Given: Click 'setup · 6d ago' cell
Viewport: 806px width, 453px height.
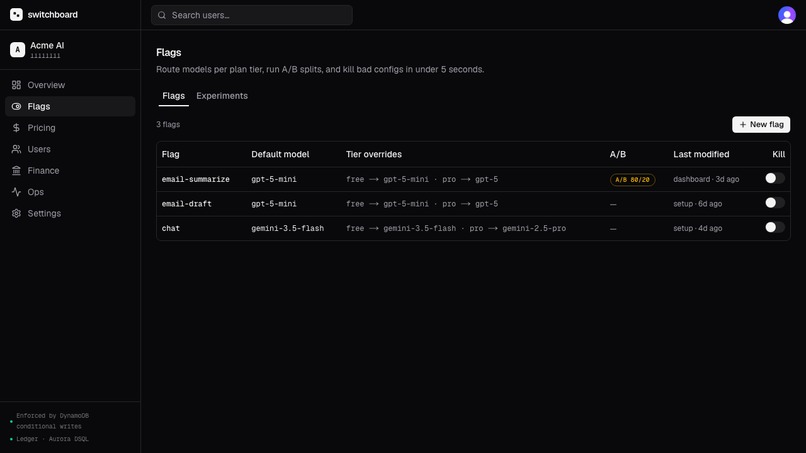Looking at the screenshot, I should point(698,204).
